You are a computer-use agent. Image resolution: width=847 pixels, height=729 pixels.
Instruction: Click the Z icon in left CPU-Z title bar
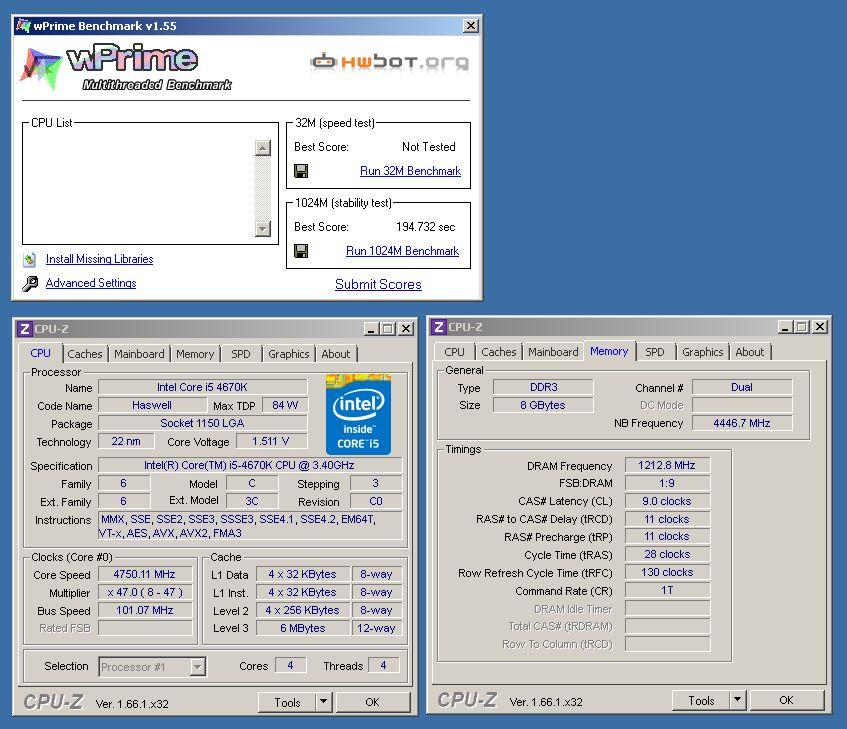point(24,329)
